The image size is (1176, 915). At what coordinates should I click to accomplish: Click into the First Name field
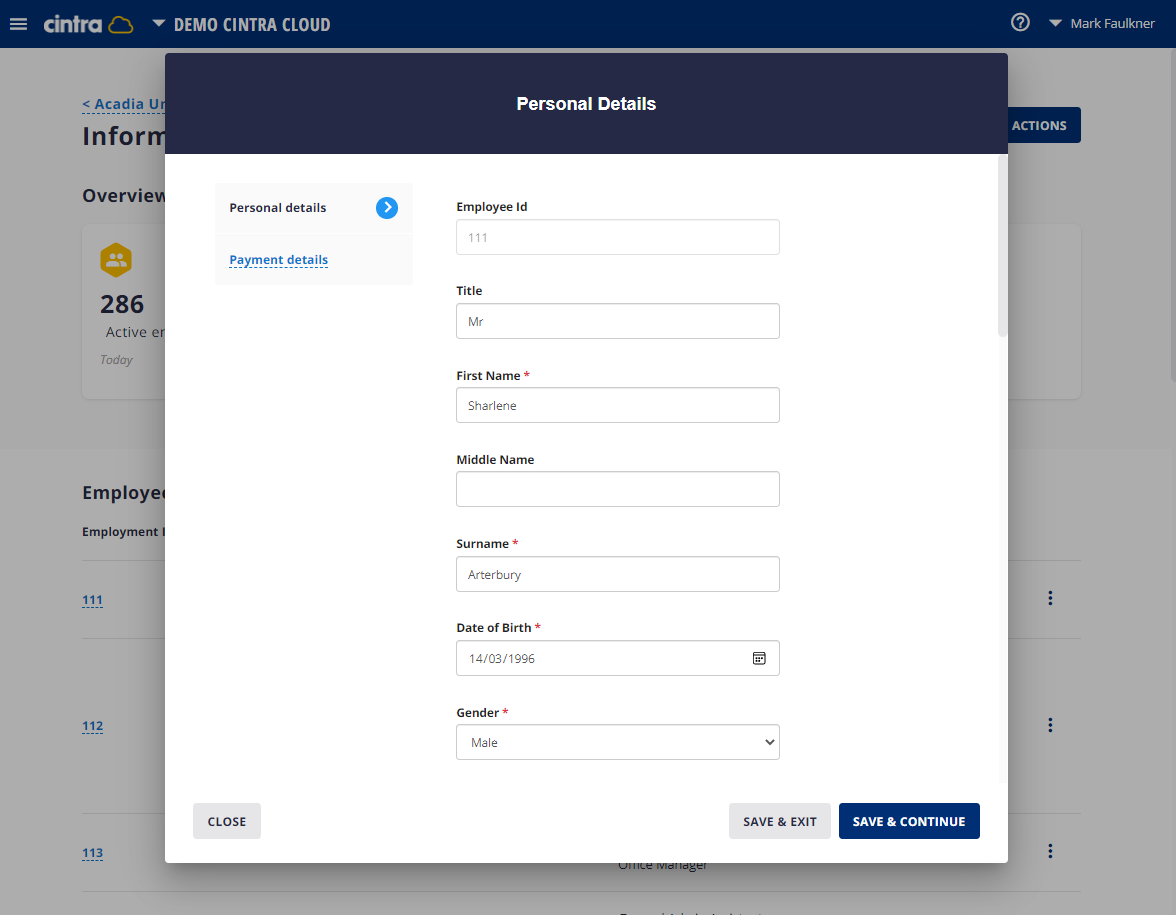(617, 405)
